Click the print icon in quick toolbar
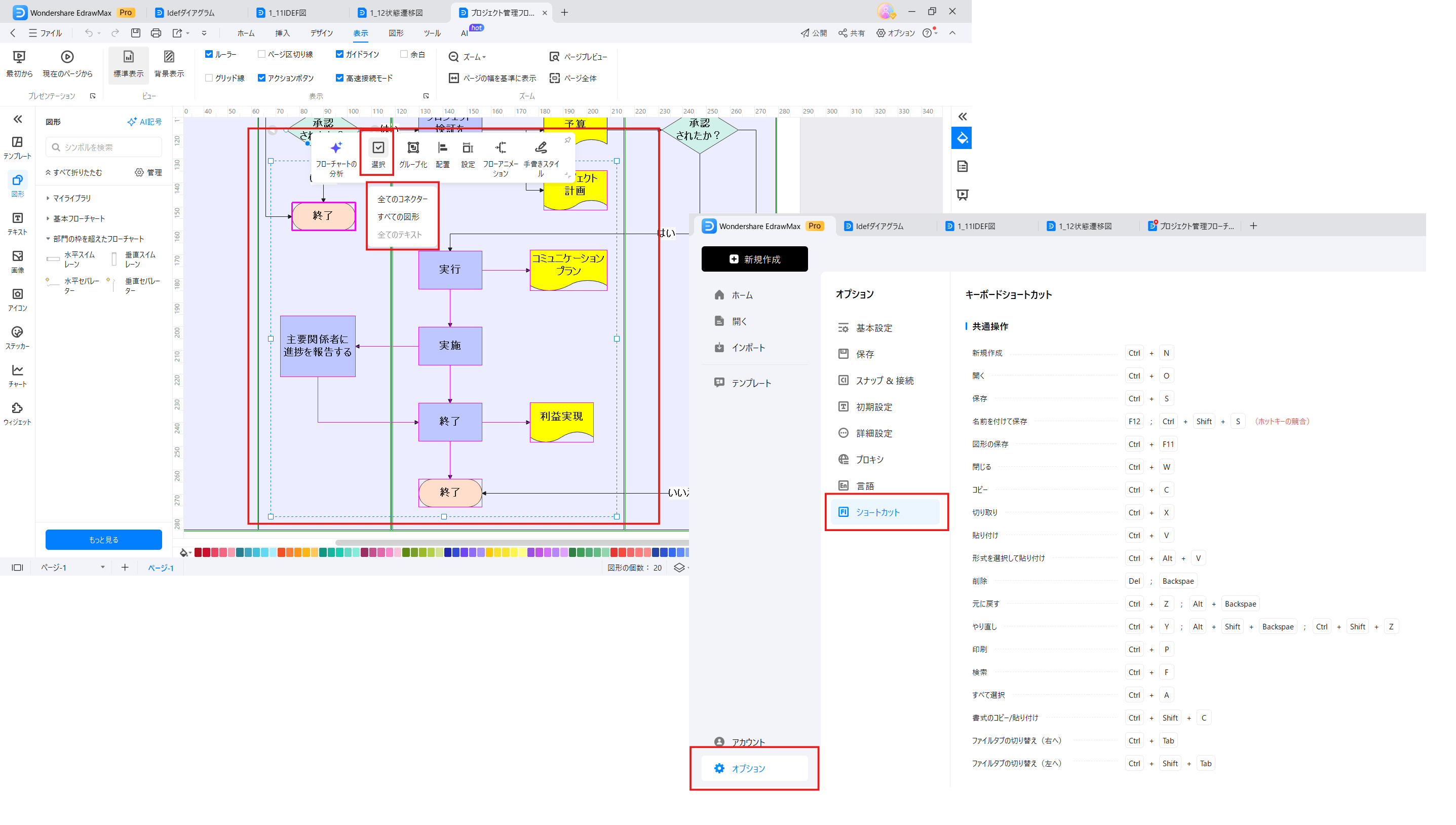Viewport: 1456px width, 825px height. coord(156,33)
